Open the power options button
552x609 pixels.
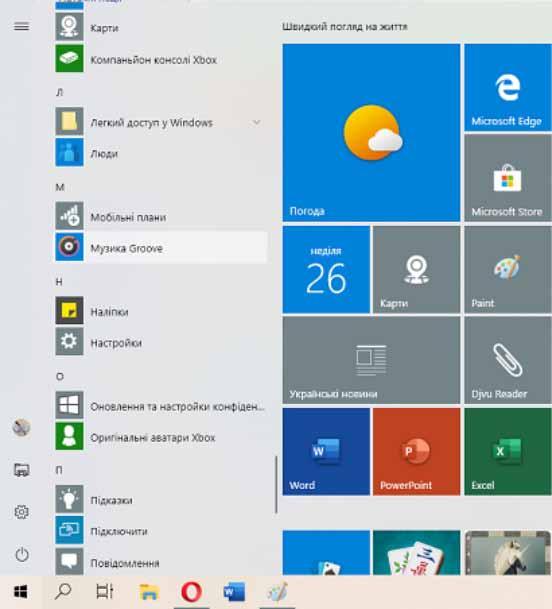[x=22, y=555]
